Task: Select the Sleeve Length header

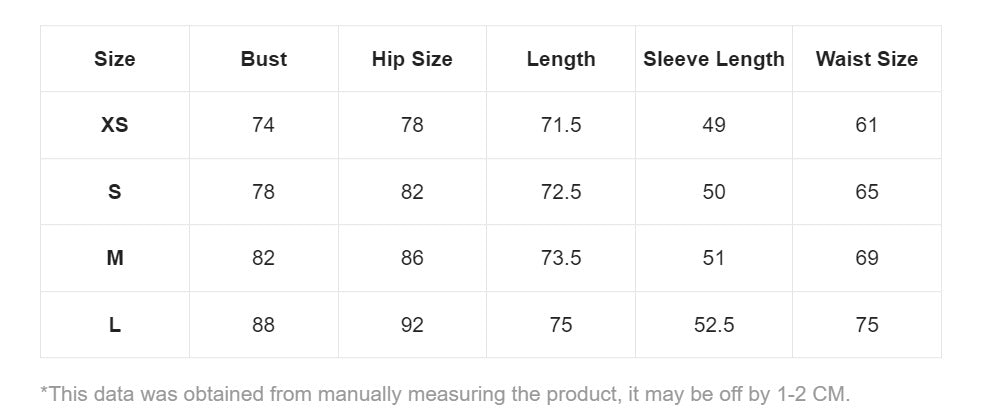Action: point(713,59)
